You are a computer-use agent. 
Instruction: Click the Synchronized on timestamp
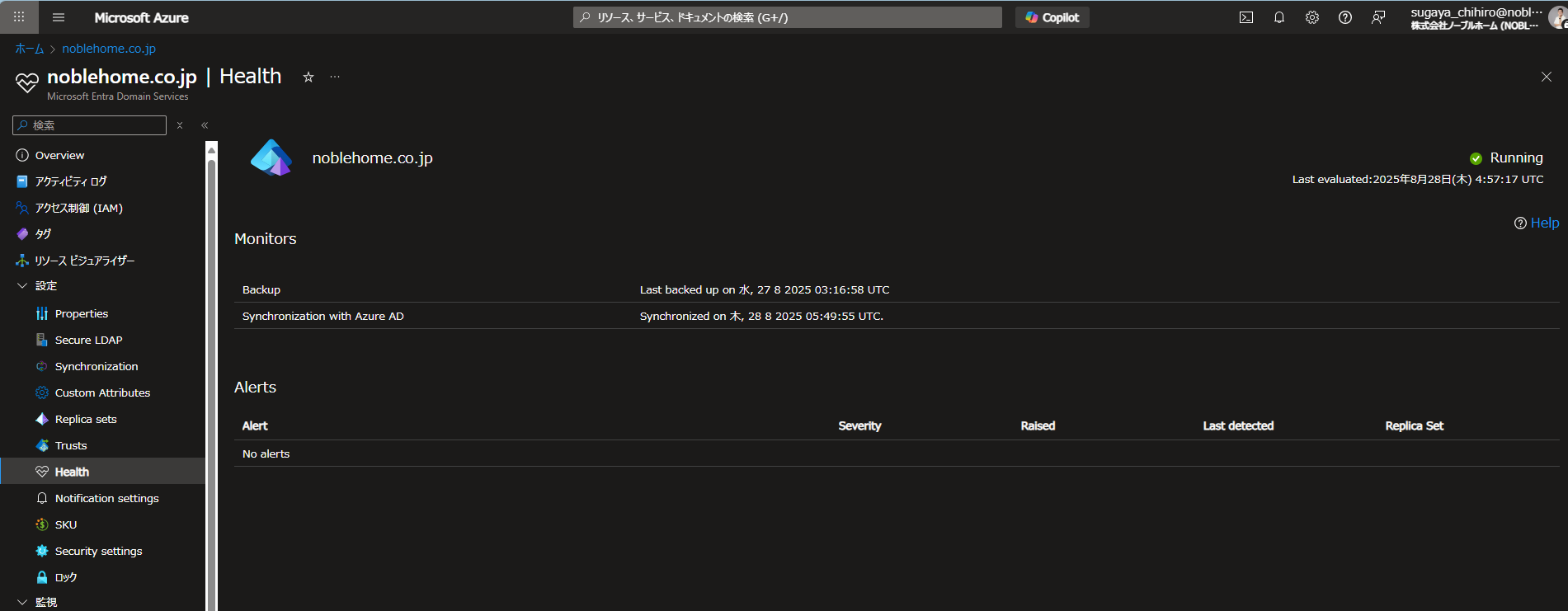tap(761, 316)
